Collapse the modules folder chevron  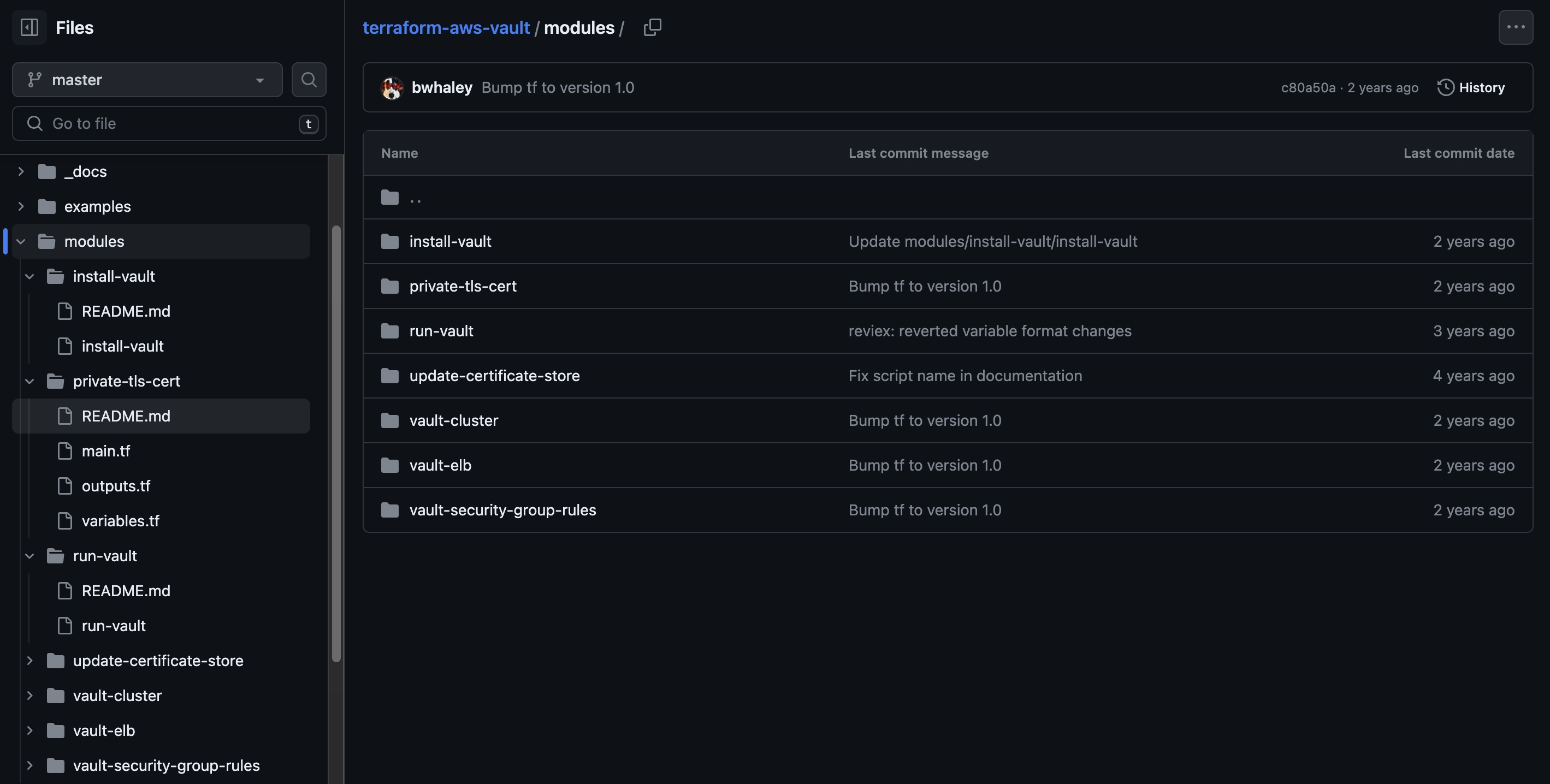click(21, 241)
